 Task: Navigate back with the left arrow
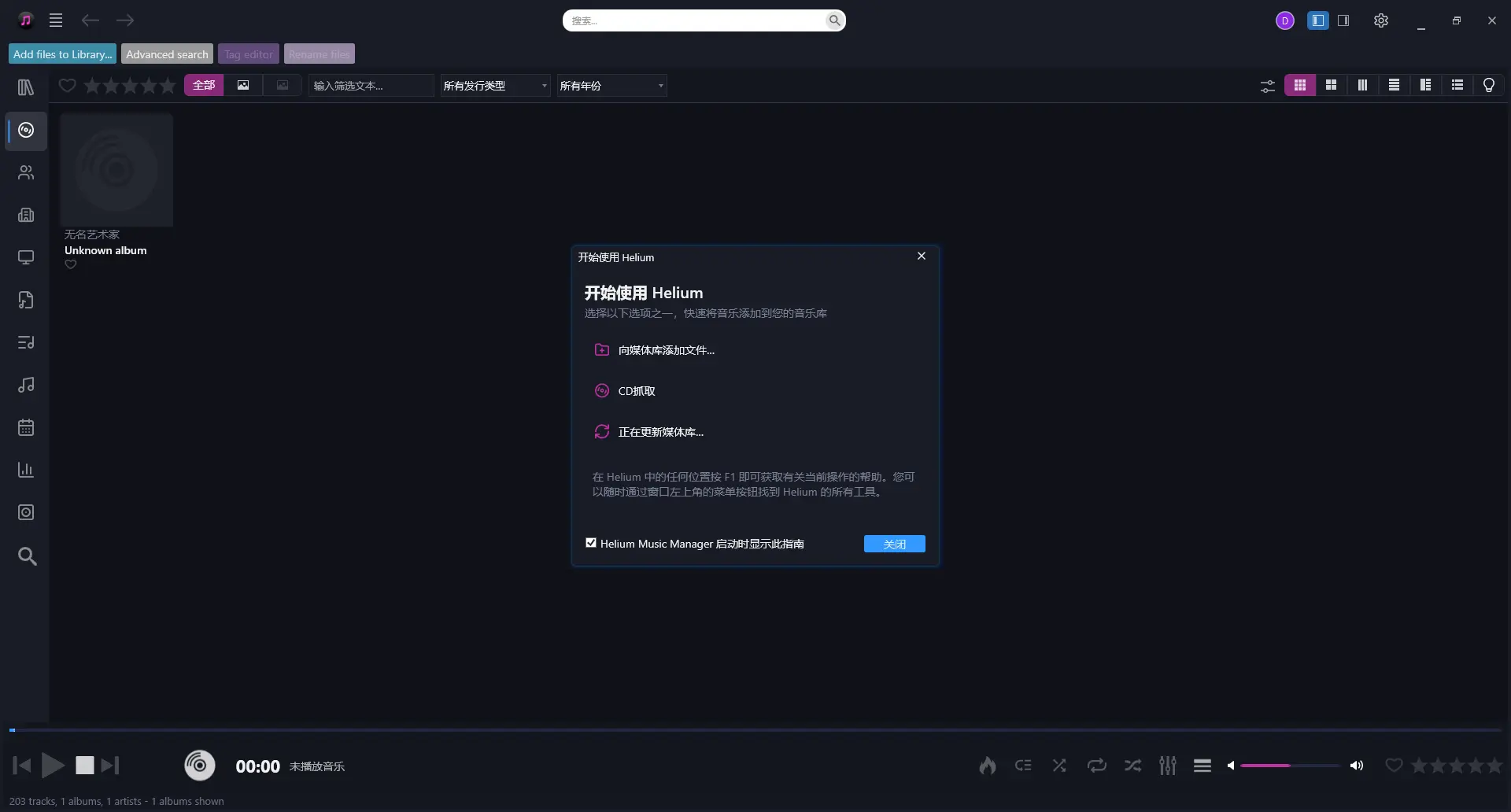point(91,20)
